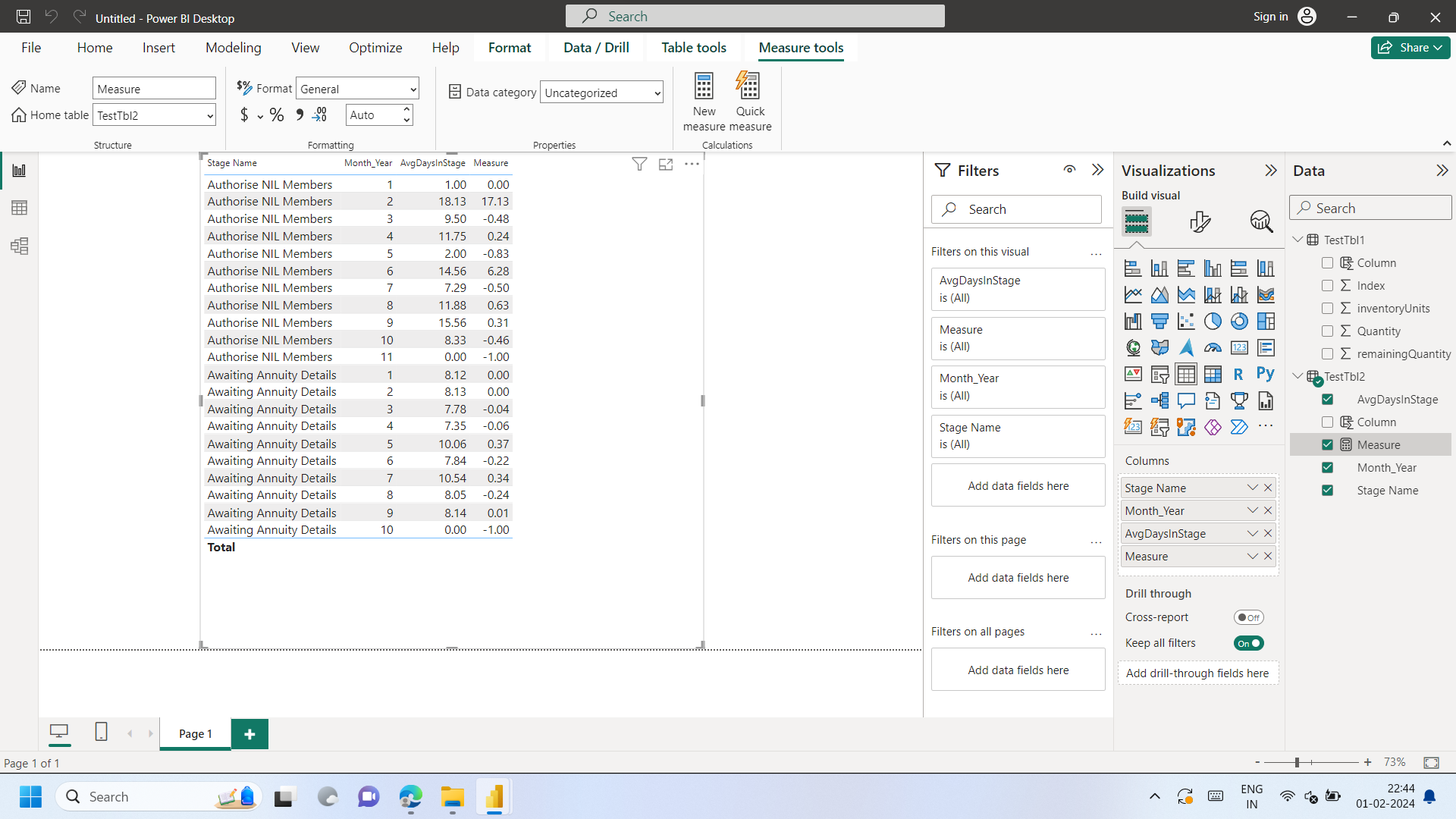
Task: Check the Index field checkbox
Action: (1327, 286)
